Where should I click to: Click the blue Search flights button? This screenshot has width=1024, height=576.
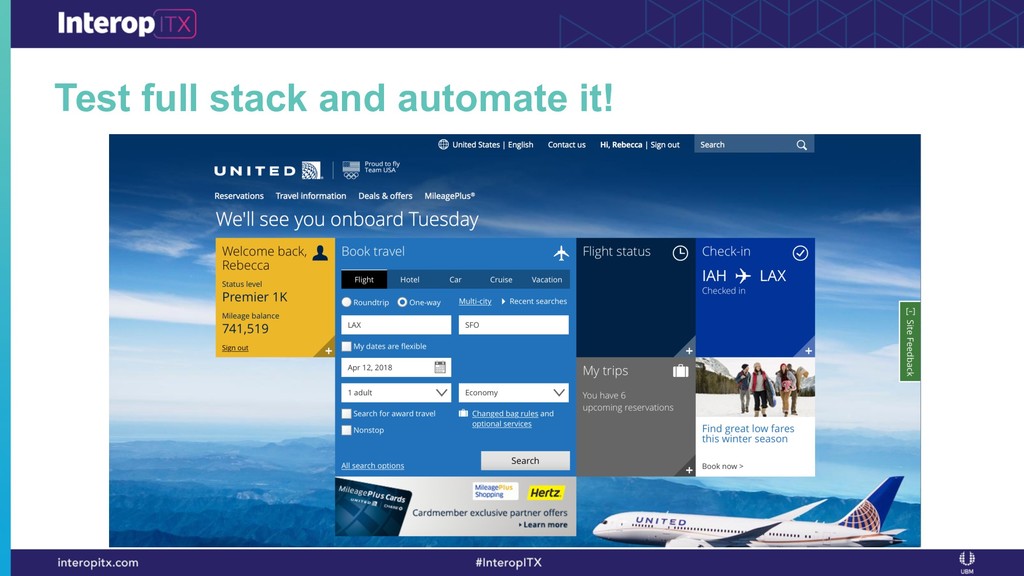coord(525,460)
